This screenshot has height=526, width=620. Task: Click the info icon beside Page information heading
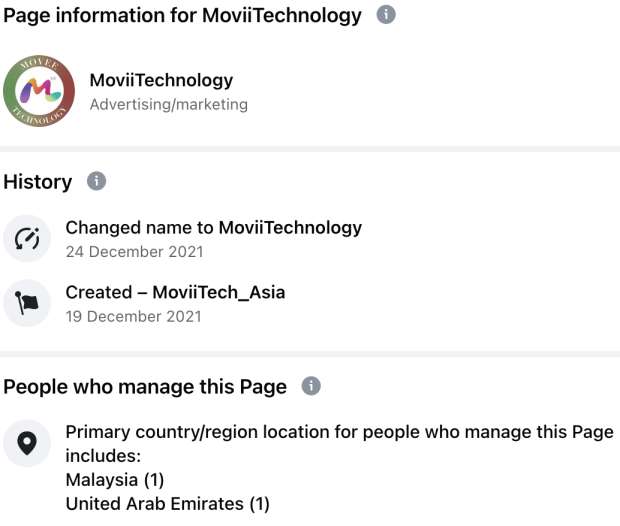pos(387,15)
